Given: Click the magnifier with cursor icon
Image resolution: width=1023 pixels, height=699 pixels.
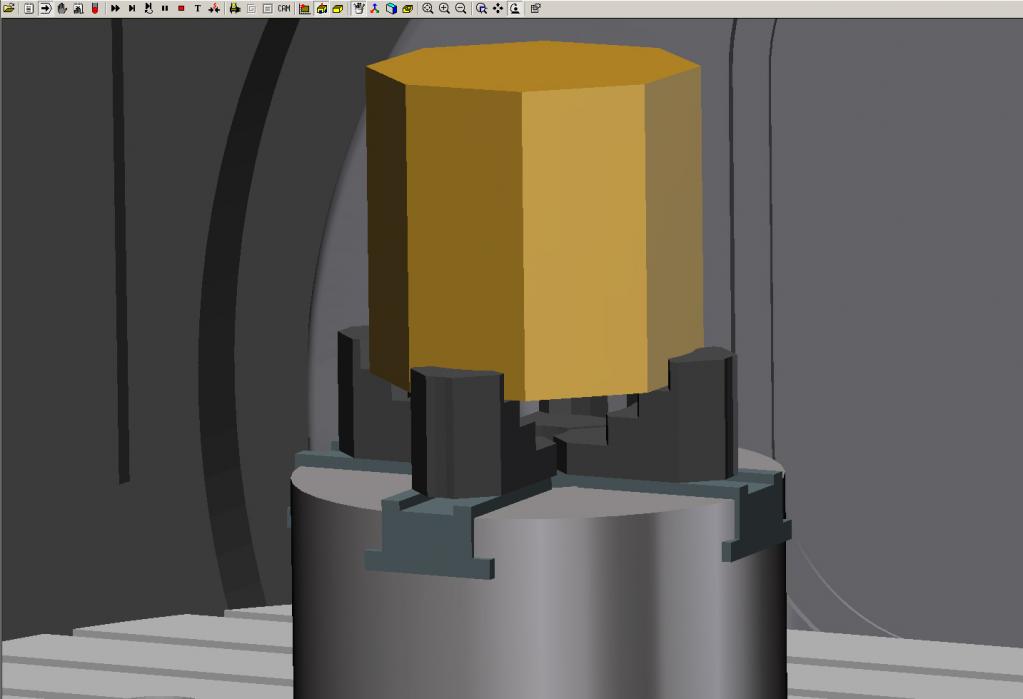Looking at the screenshot, I should click(x=481, y=8).
